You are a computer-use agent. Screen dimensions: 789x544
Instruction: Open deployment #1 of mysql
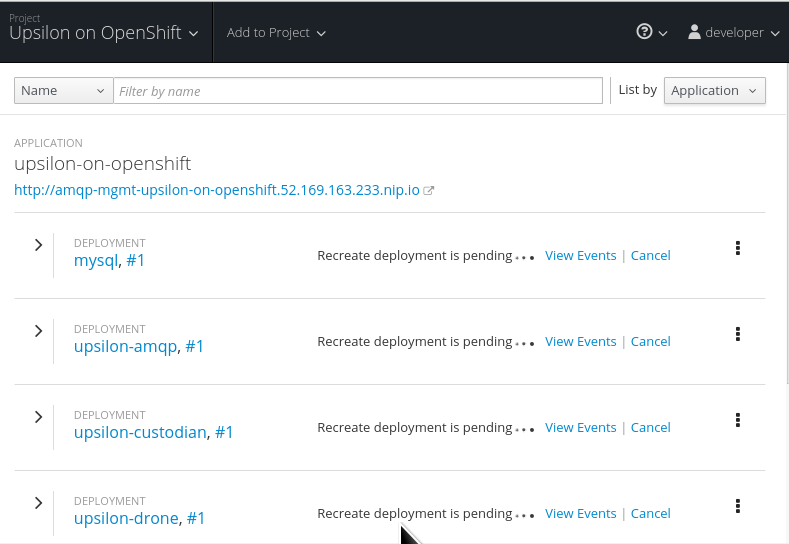coord(135,261)
